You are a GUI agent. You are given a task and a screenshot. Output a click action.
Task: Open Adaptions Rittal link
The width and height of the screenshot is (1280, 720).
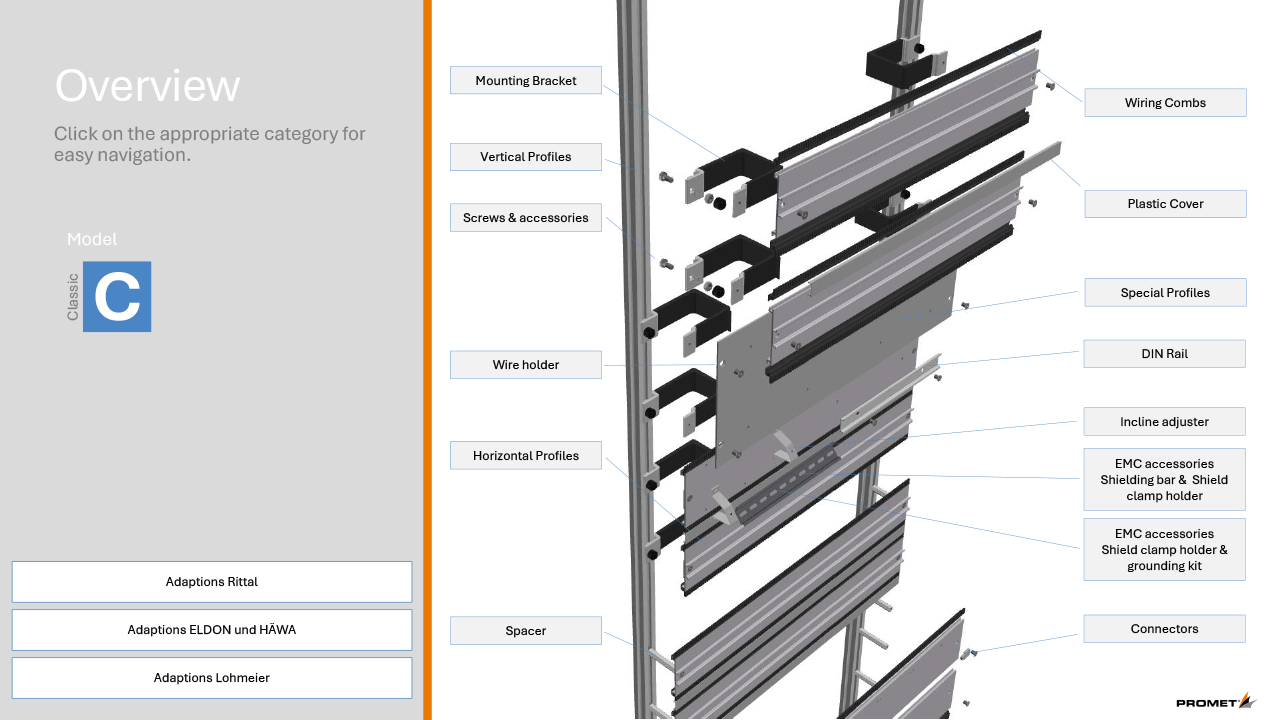point(212,582)
